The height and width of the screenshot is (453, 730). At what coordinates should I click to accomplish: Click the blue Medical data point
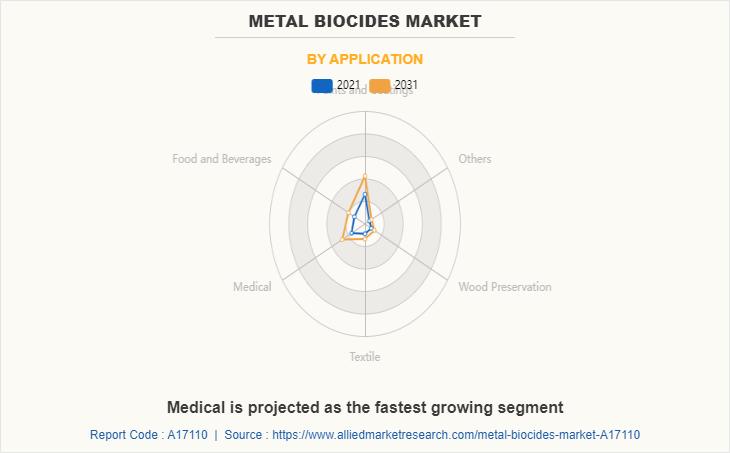pyautogui.click(x=351, y=233)
